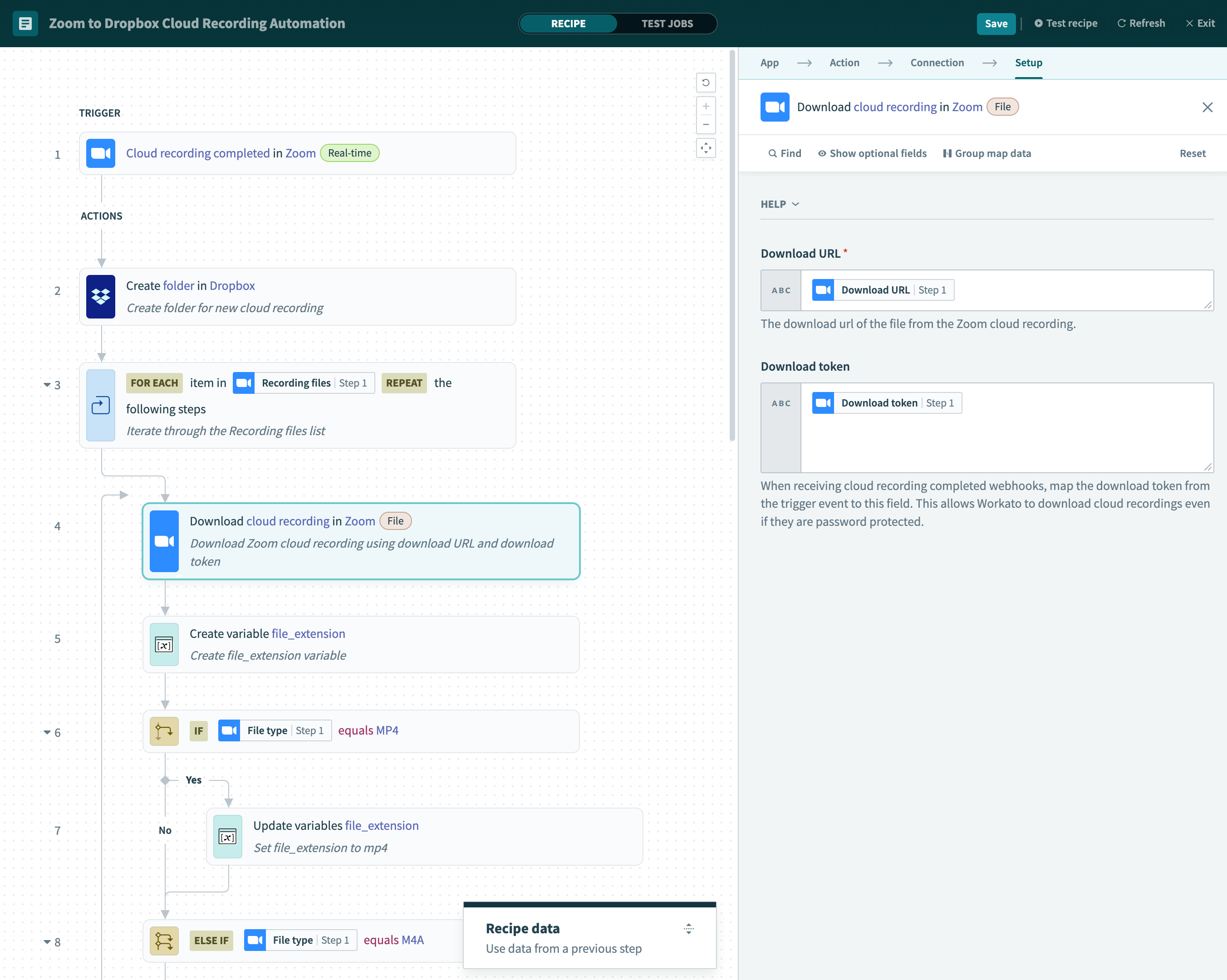Show optional fields in setup panel
Screen dimensions: 1227x980
click(872, 153)
